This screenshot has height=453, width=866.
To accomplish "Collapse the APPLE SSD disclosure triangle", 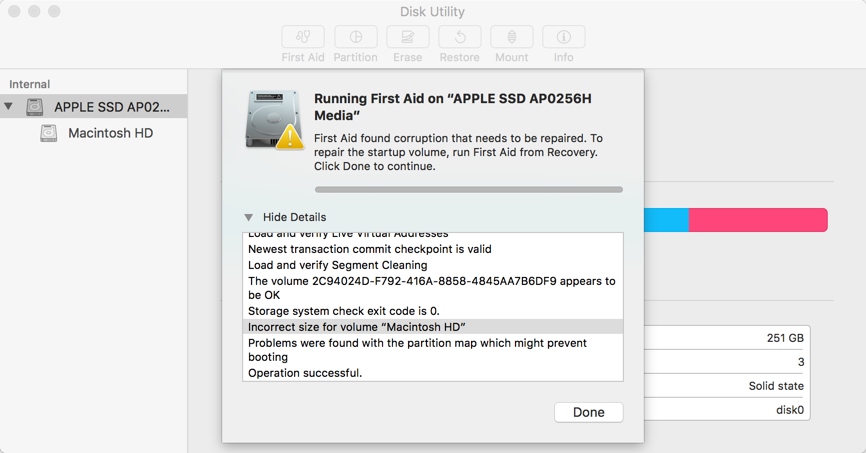I will pyautogui.click(x=10, y=107).
